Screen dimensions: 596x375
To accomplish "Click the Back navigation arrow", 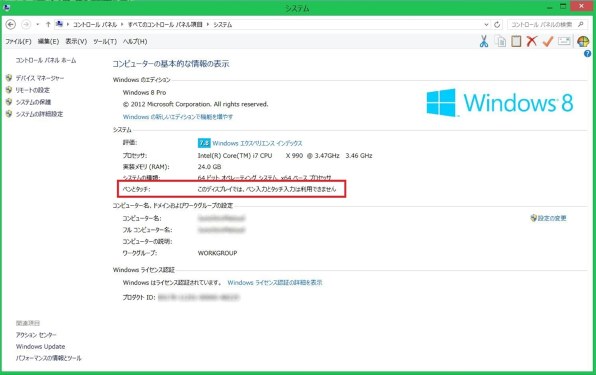I will (11, 25).
